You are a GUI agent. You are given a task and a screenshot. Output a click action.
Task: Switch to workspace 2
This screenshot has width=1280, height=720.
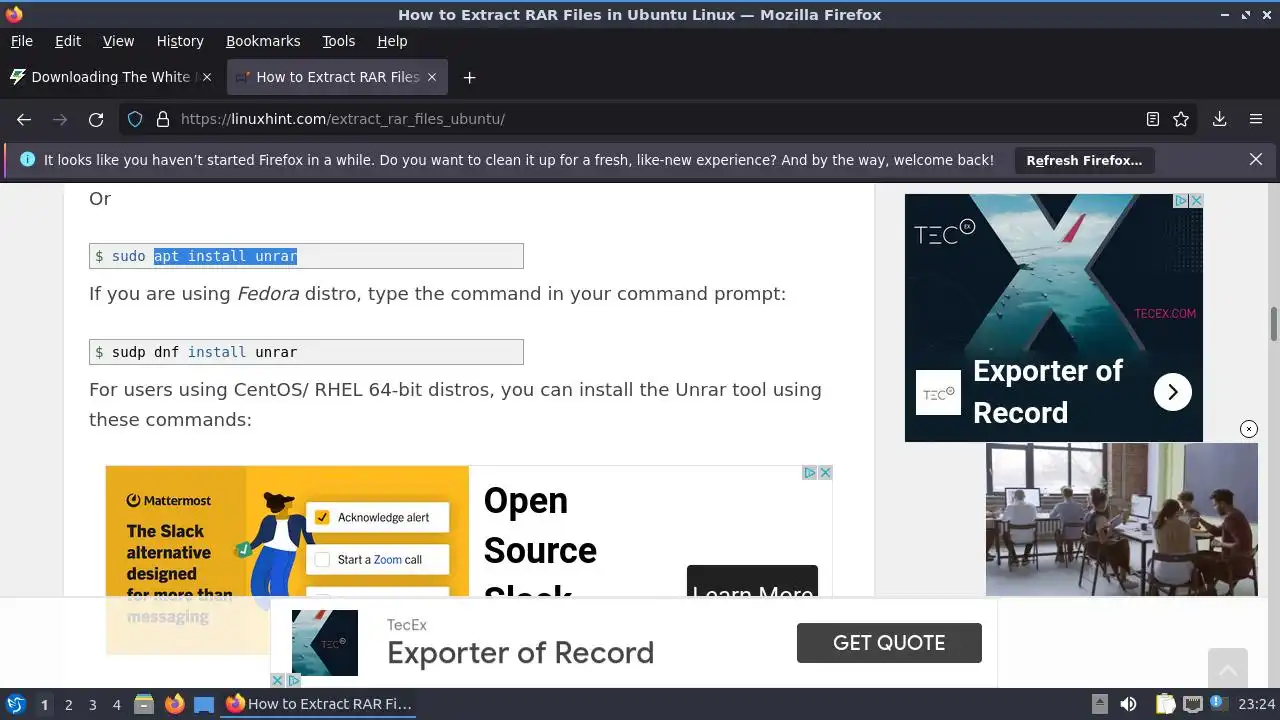[68, 705]
